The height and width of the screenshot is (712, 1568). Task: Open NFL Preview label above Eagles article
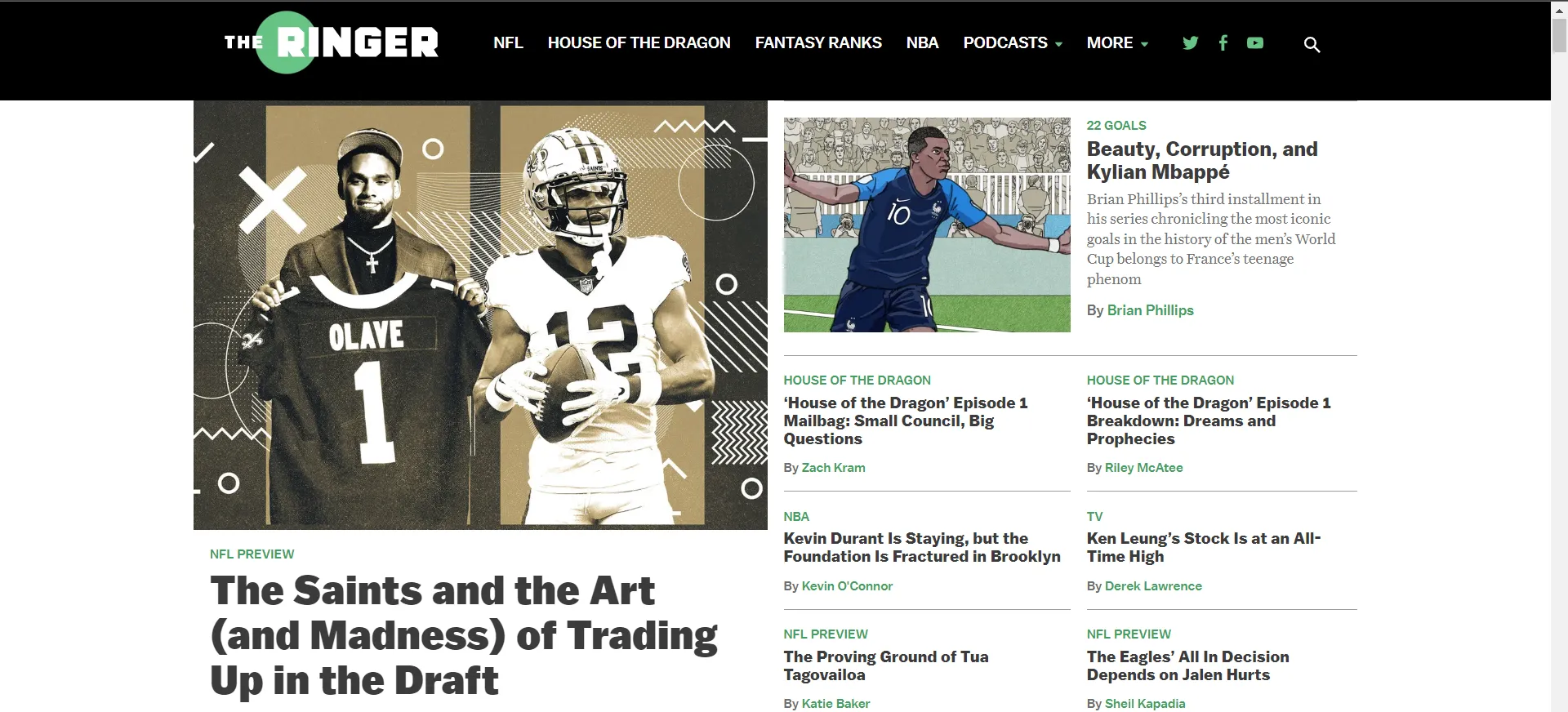click(x=1129, y=634)
